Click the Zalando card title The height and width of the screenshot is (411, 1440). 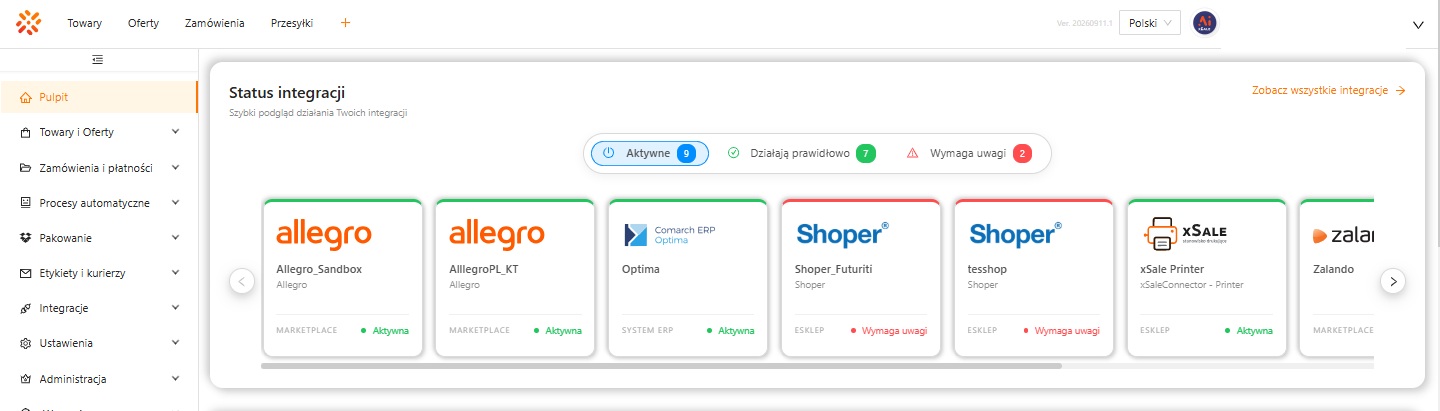click(x=1333, y=269)
